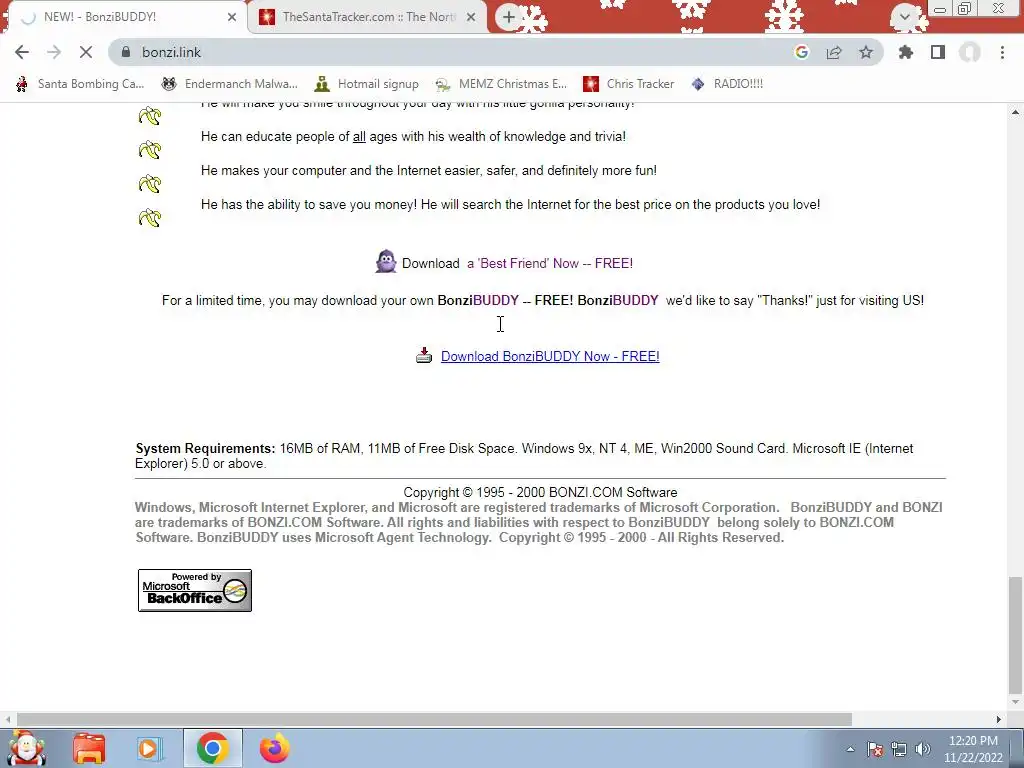Viewport: 1024px width, 768px height.
Task: Switch to TheSantaTracker.com tab
Action: (368, 17)
